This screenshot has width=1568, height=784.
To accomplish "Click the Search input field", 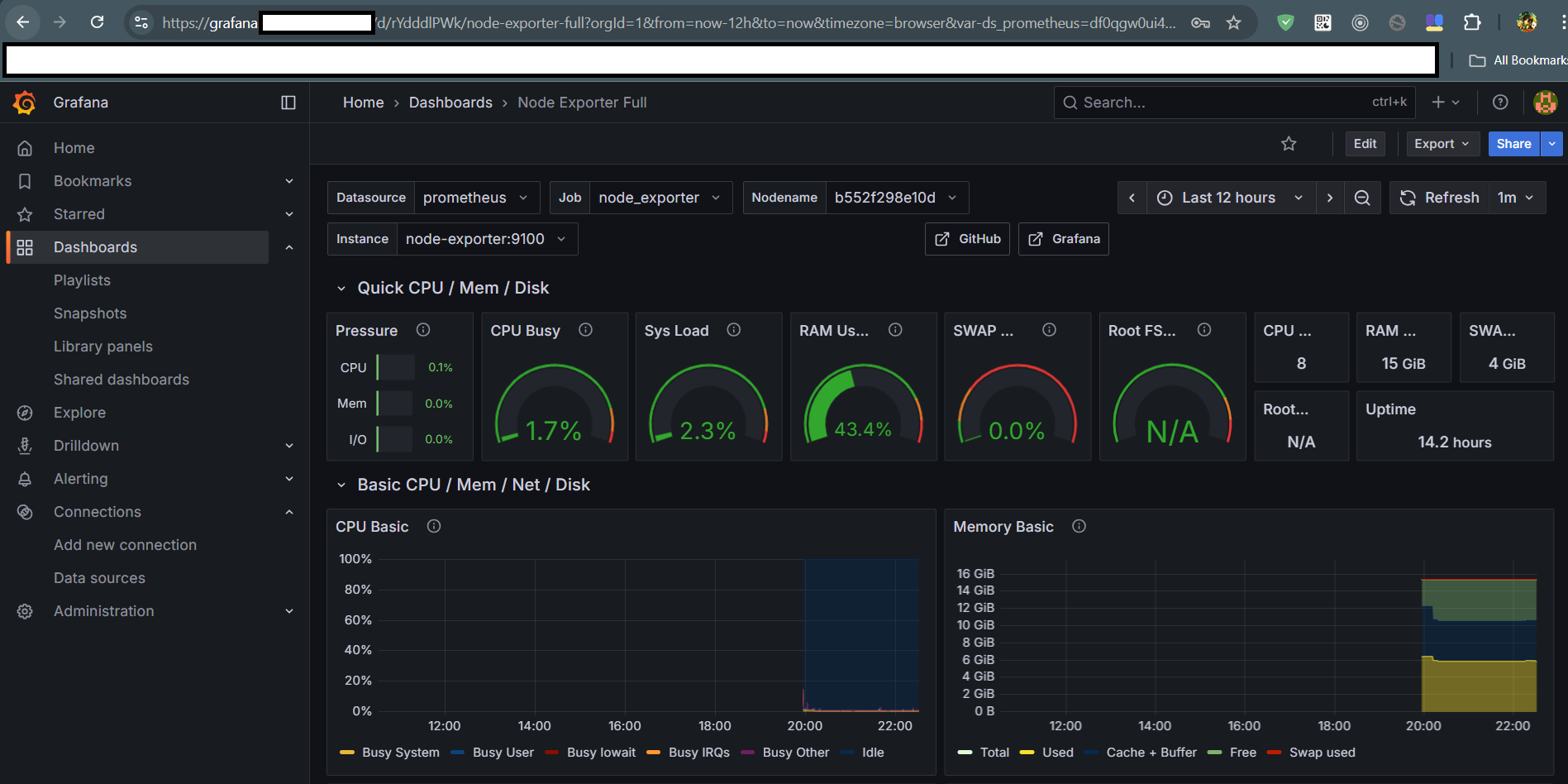I will (x=1223, y=103).
